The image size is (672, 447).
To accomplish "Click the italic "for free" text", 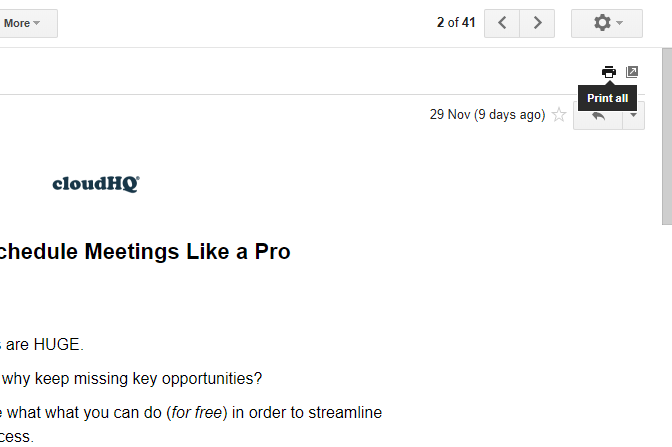I will [x=197, y=413].
